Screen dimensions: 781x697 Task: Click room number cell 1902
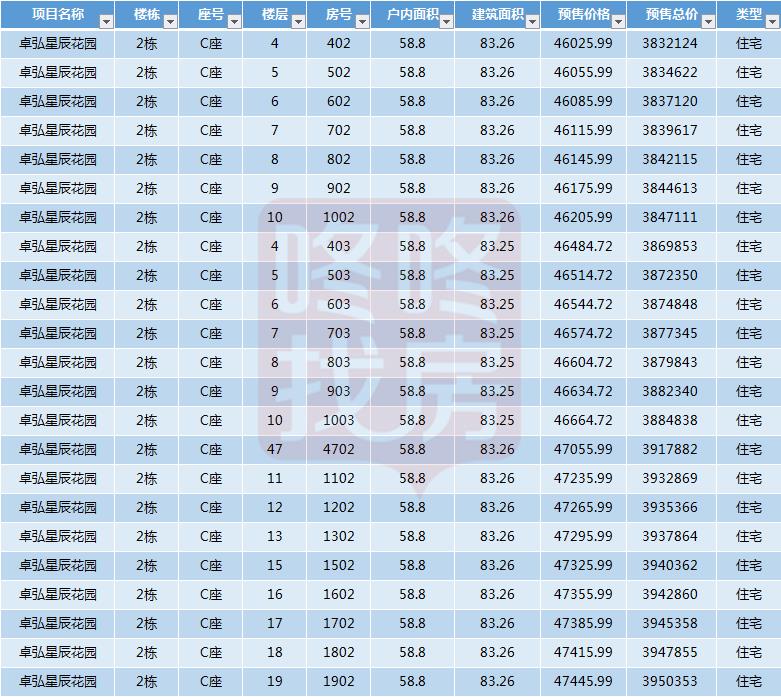point(339,681)
